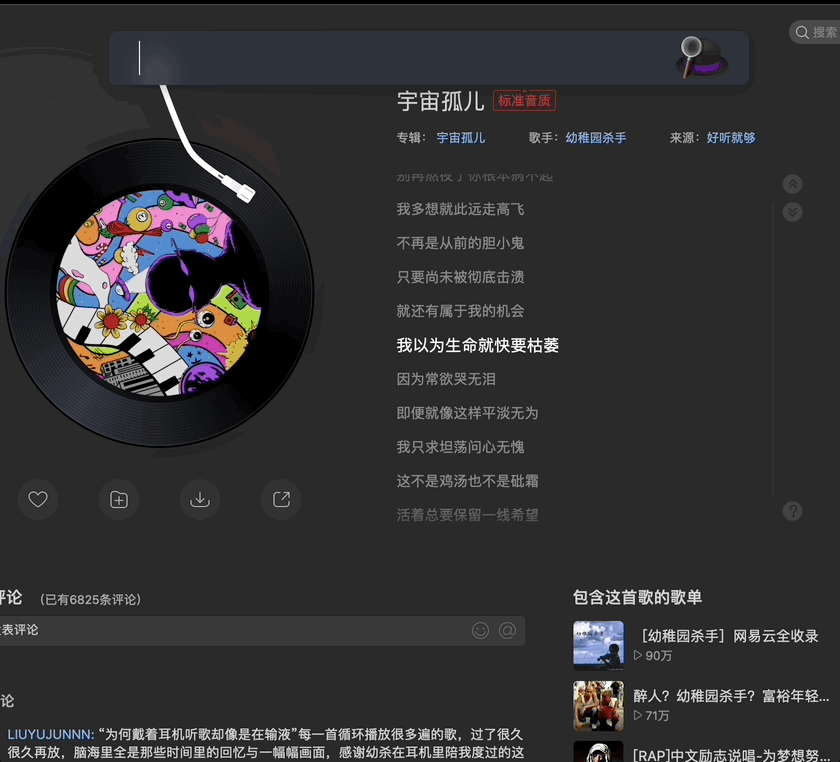Open playlist 醉人？幼稚园杀手？富裕年轻...
This screenshot has height=762, width=840.
point(731,696)
